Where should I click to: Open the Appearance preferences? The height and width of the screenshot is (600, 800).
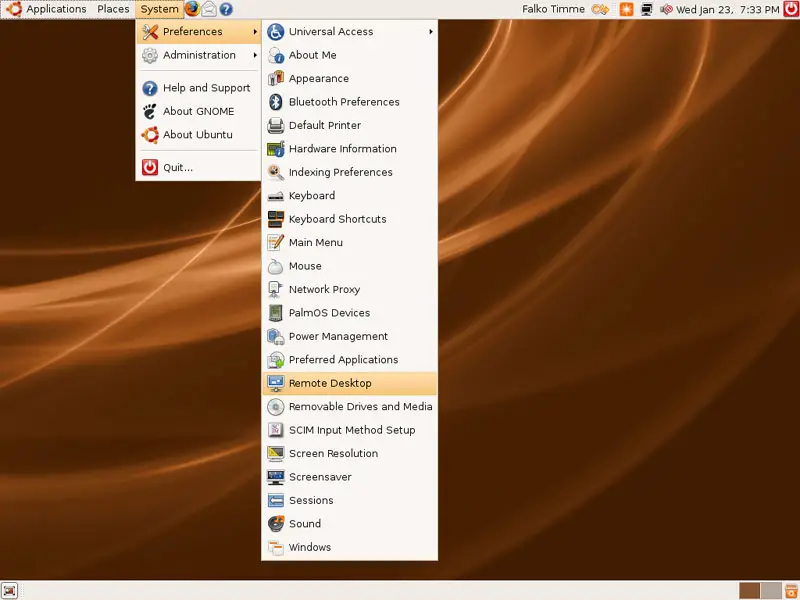[x=349, y=79]
